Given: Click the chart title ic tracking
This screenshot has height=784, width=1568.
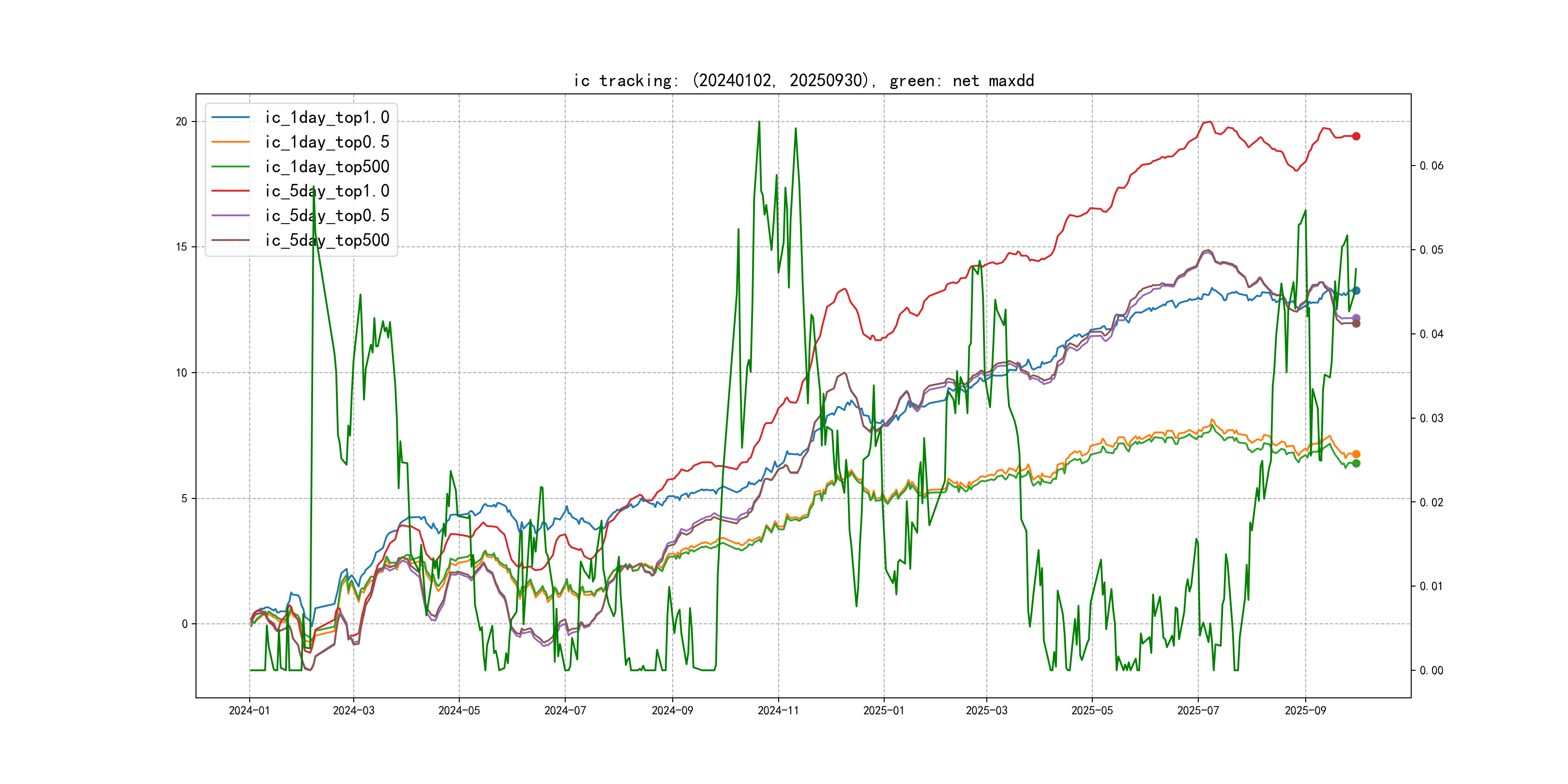Looking at the screenshot, I should tap(803, 80).
